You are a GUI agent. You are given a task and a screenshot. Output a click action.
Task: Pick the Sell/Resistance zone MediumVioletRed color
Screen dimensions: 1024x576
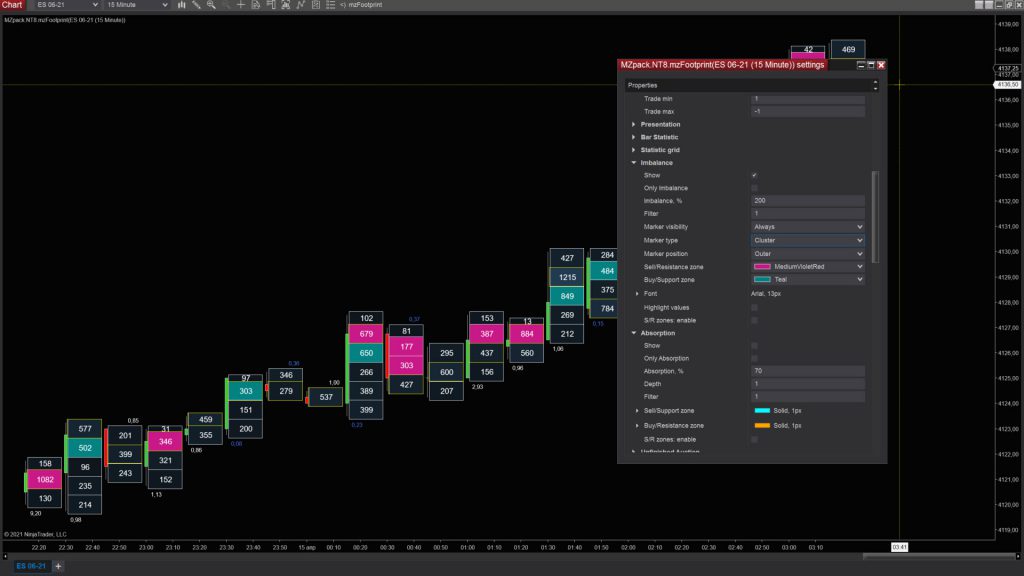coord(808,266)
